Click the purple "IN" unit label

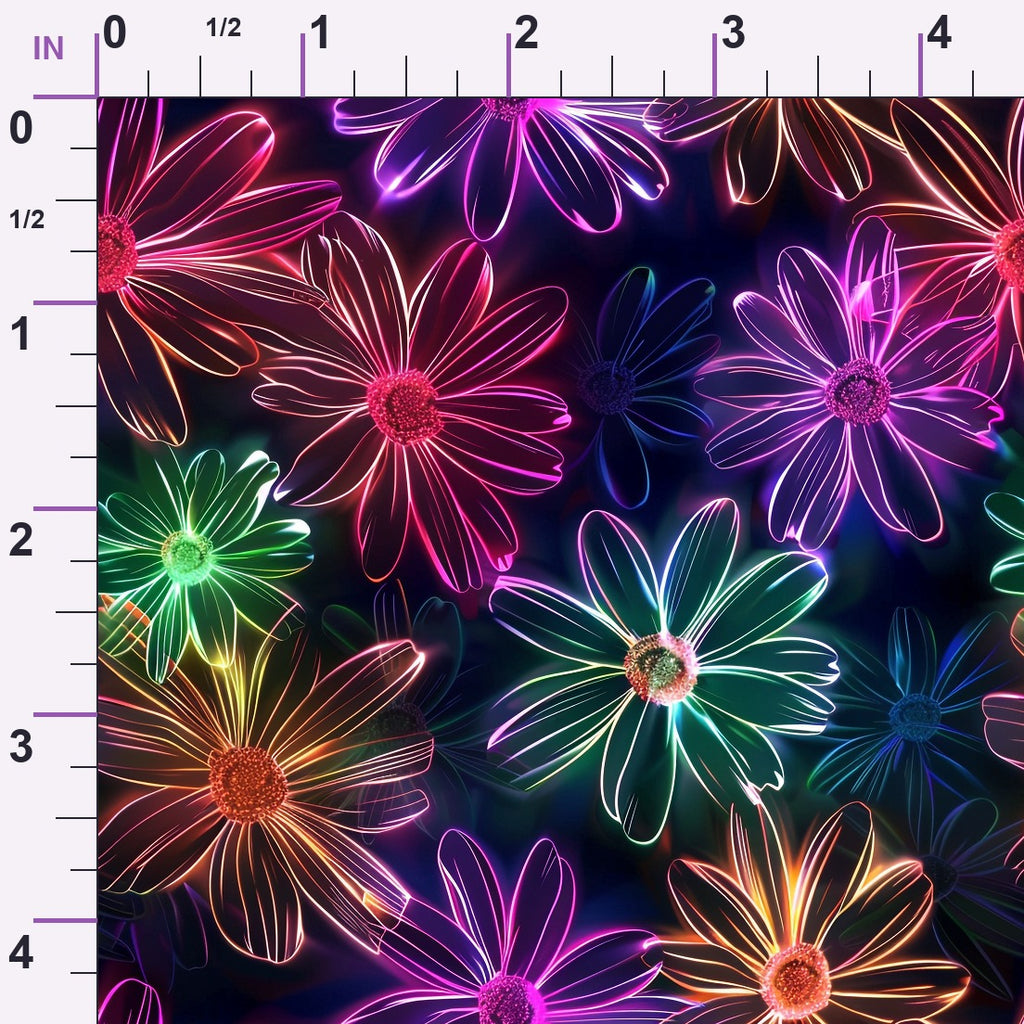(x=48, y=48)
